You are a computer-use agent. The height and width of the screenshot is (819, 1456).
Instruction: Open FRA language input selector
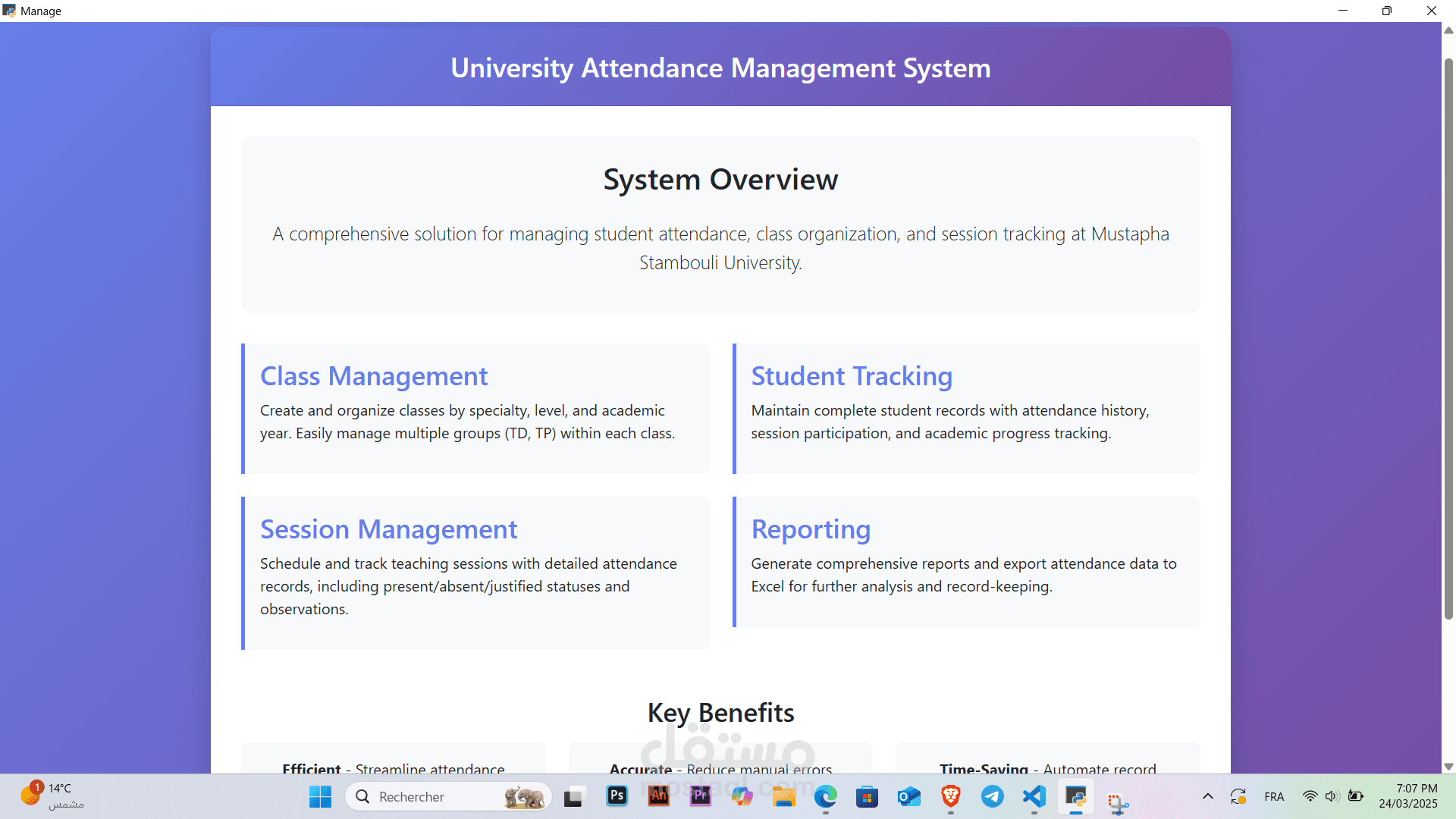(x=1274, y=796)
